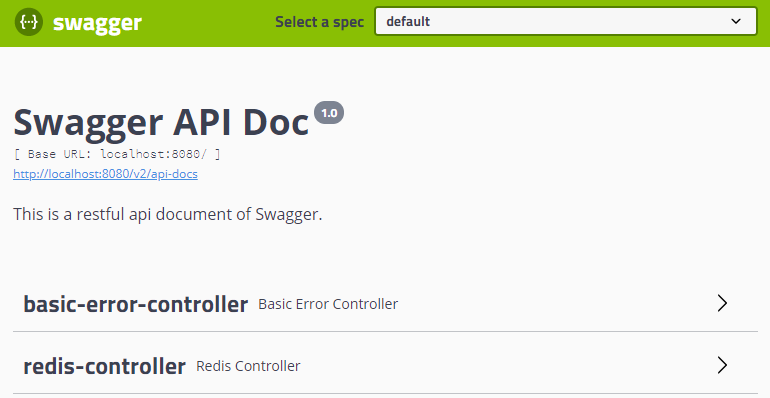This screenshot has height=398, width=770.
Task: Click the restful api document description paragraph
Action: pyautogui.click(x=167, y=215)
